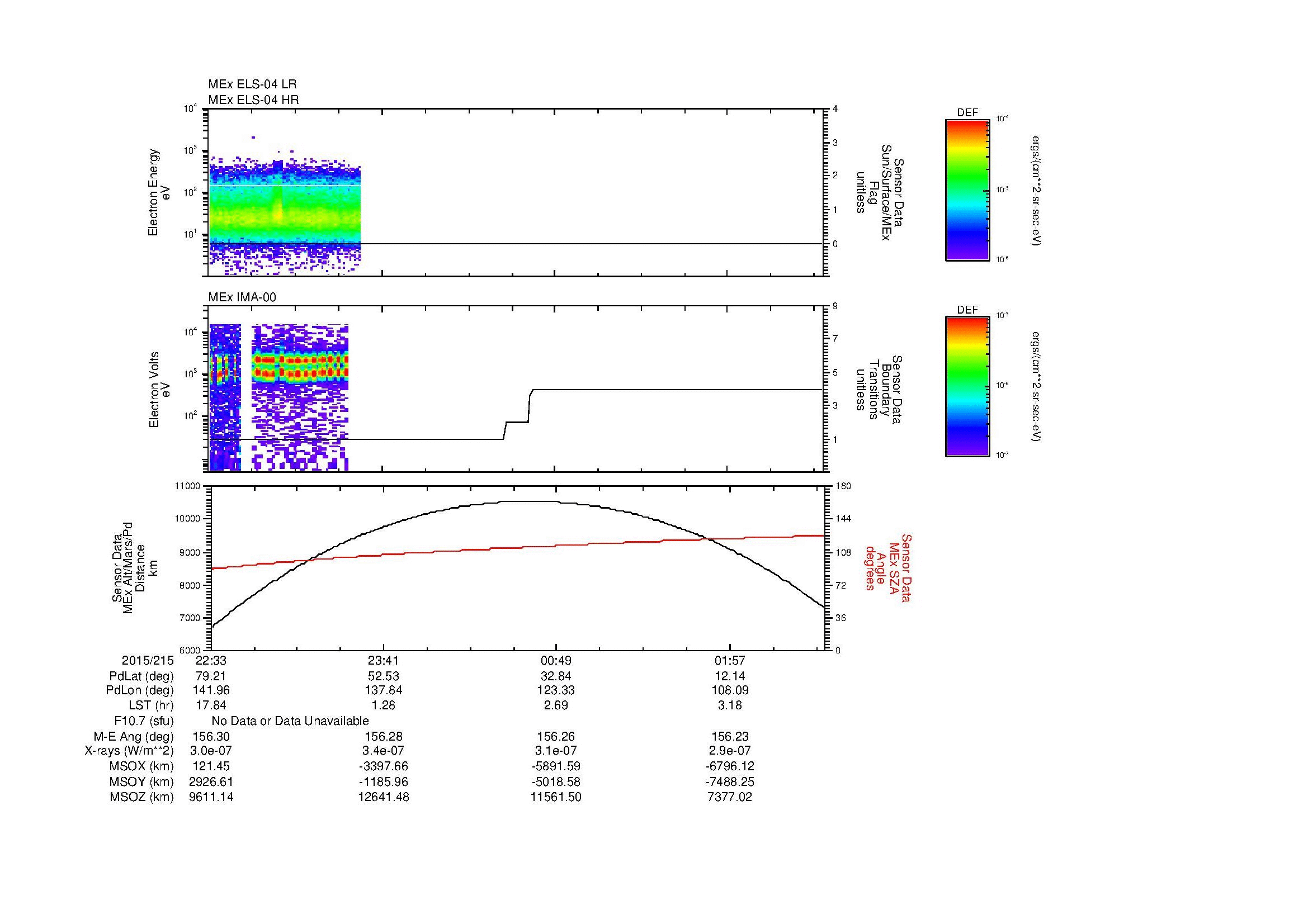Click the 'F10.7 (sfu)' row label
1308x924 pixels.
click(144, 721)
